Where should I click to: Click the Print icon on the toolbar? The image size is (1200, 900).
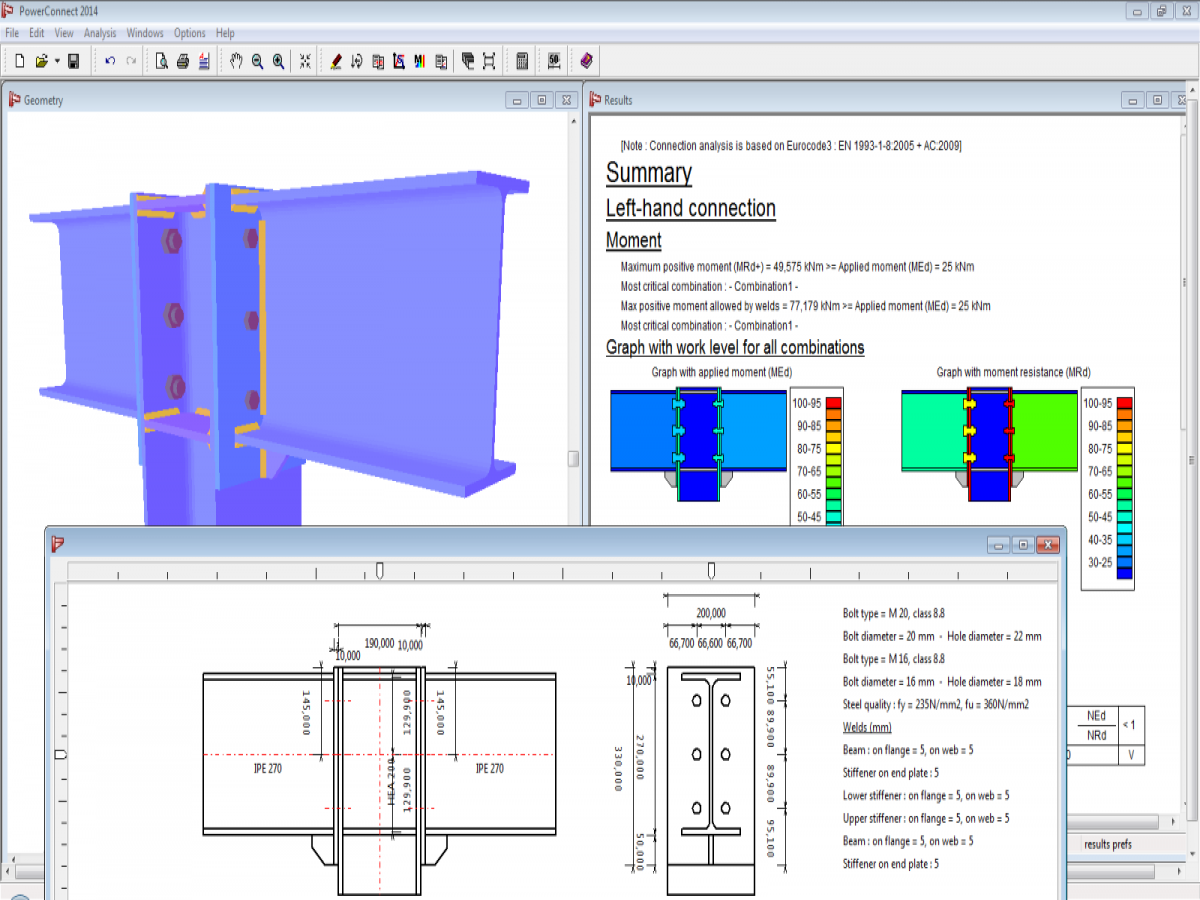click(x=181, y=61)
